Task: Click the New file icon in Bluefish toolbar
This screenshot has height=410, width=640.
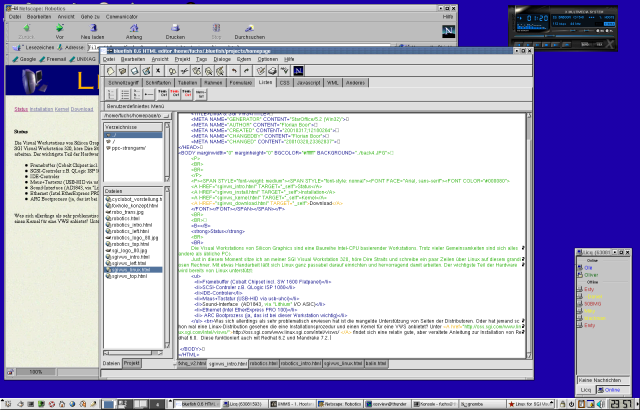Action: click(x=111, y=71)
